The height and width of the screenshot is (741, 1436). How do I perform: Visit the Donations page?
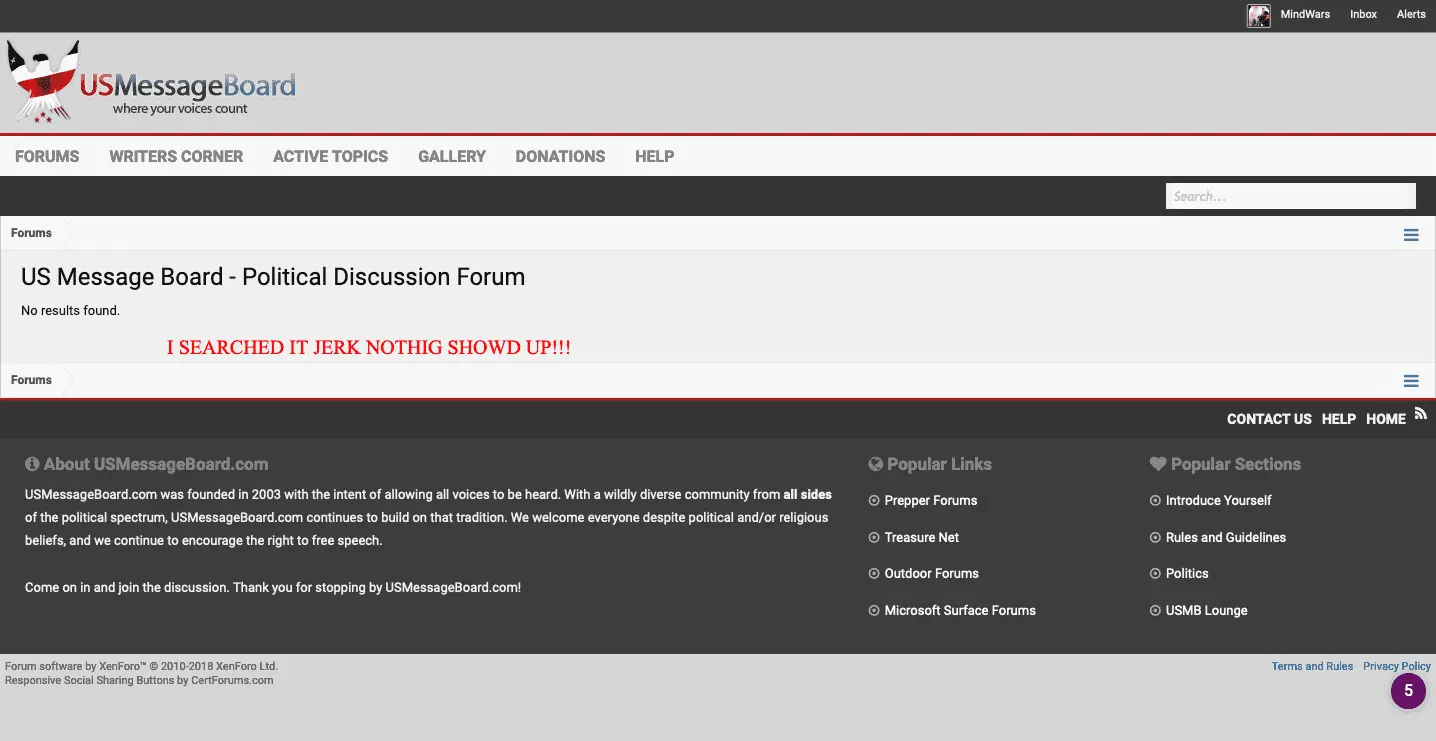[x=560, y=156]
